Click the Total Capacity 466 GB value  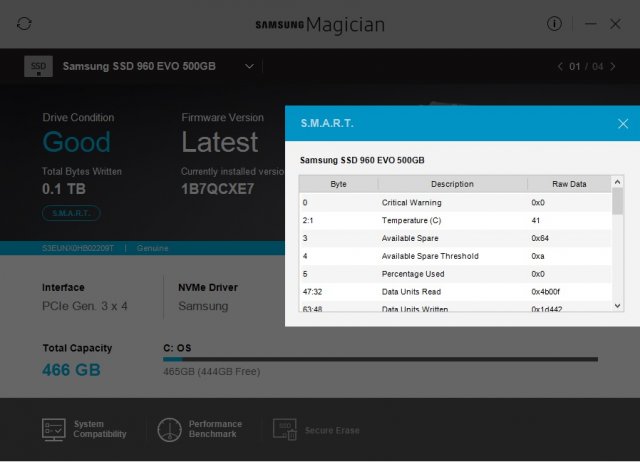[x=71, y=370]
